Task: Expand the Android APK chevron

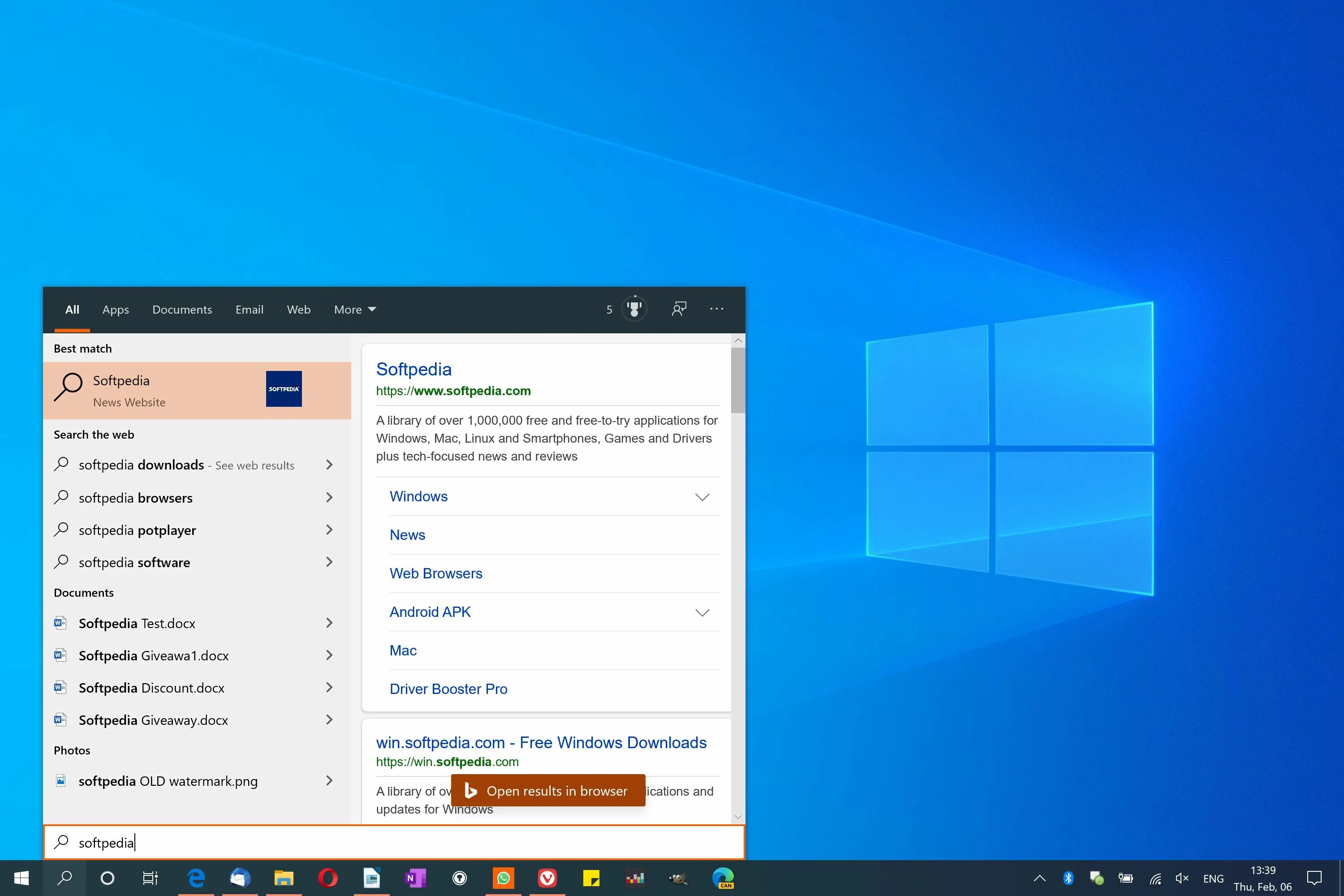Action: pos(702,612)
